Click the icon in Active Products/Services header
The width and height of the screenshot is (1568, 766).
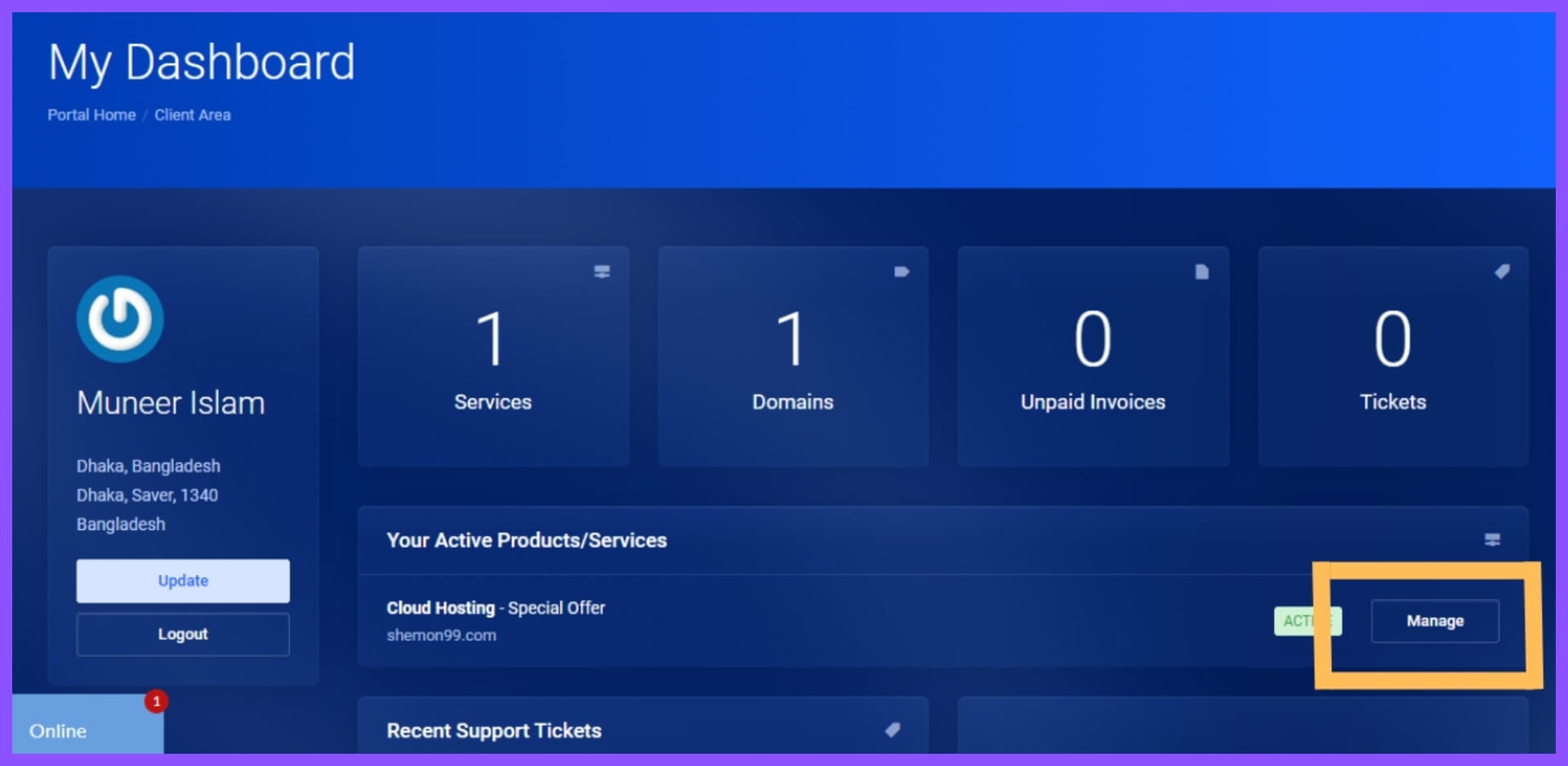tap(1492, 540)
